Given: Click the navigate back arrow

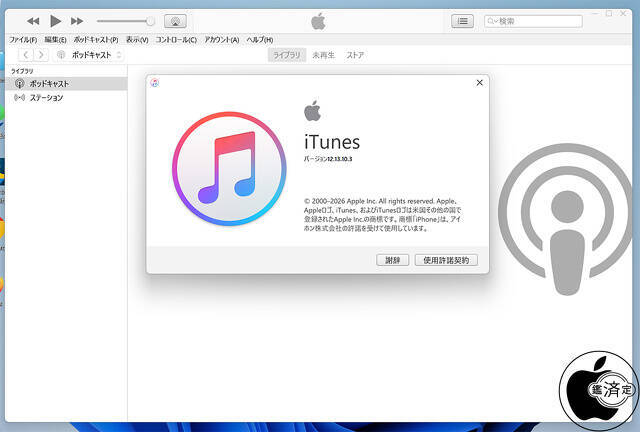Looking at the screenshot, I should (x=26, y=55).
